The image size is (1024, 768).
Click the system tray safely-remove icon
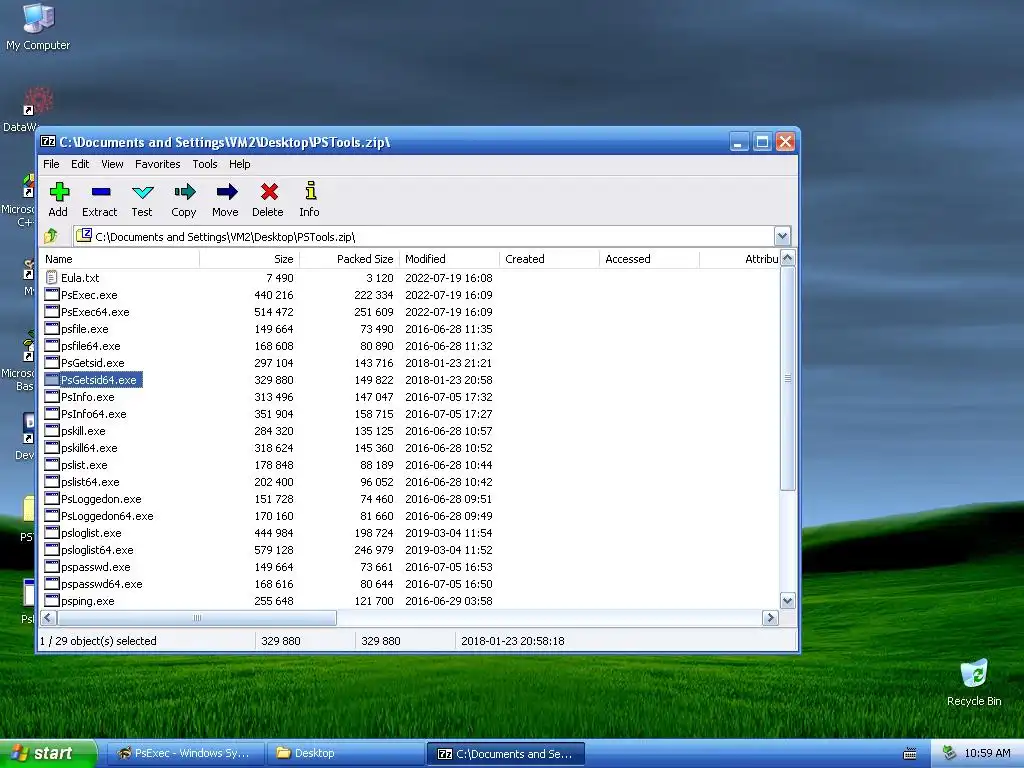click(949, 753)
